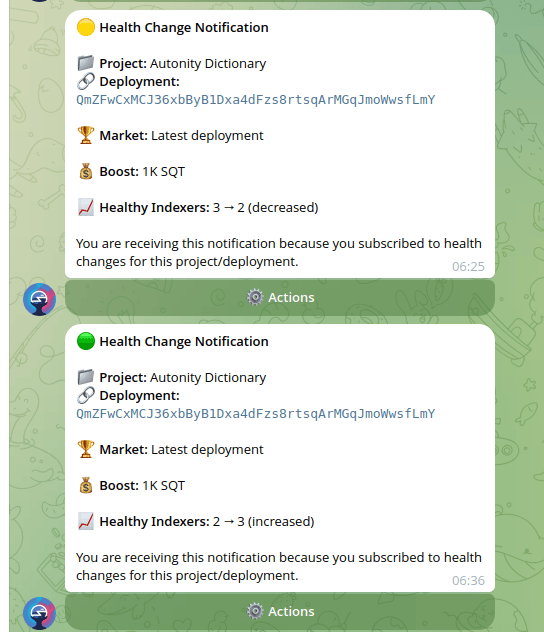This screenshot has height=632, width=544.
Task: Click 'Boost: 1K SQT' in the 06:25 message
Action: 142,172
